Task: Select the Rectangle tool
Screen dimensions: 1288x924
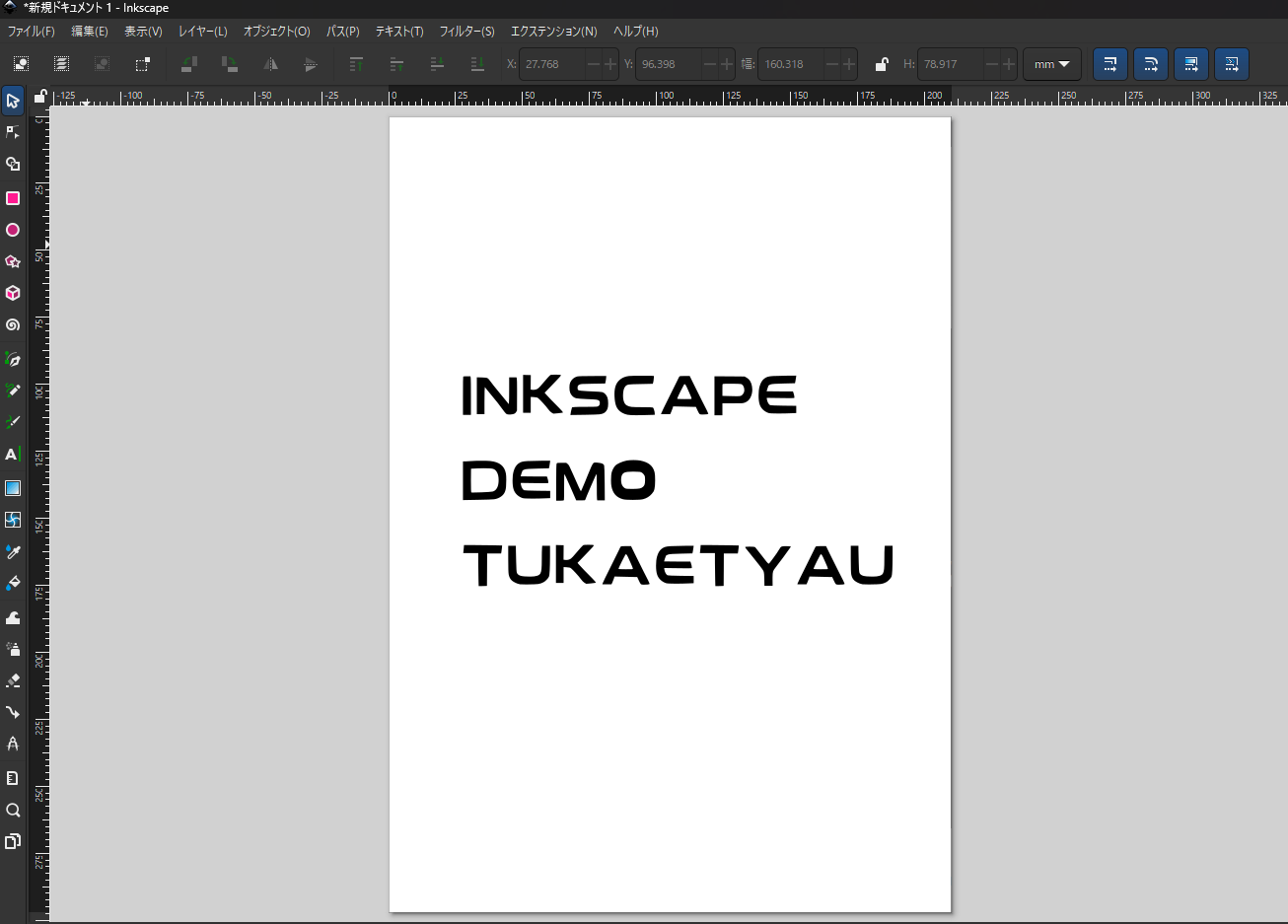Action: coord(13,198)
